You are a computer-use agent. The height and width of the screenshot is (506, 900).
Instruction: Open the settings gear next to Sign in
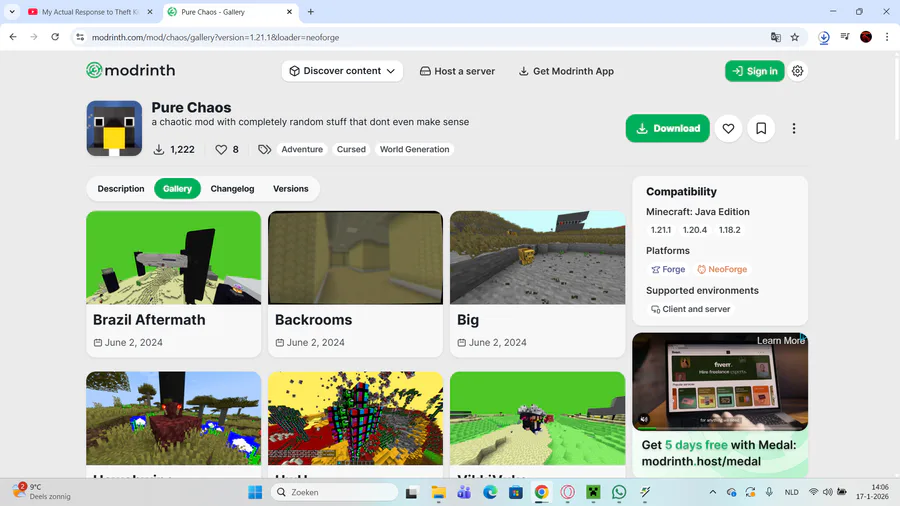[x=797, y=71]
